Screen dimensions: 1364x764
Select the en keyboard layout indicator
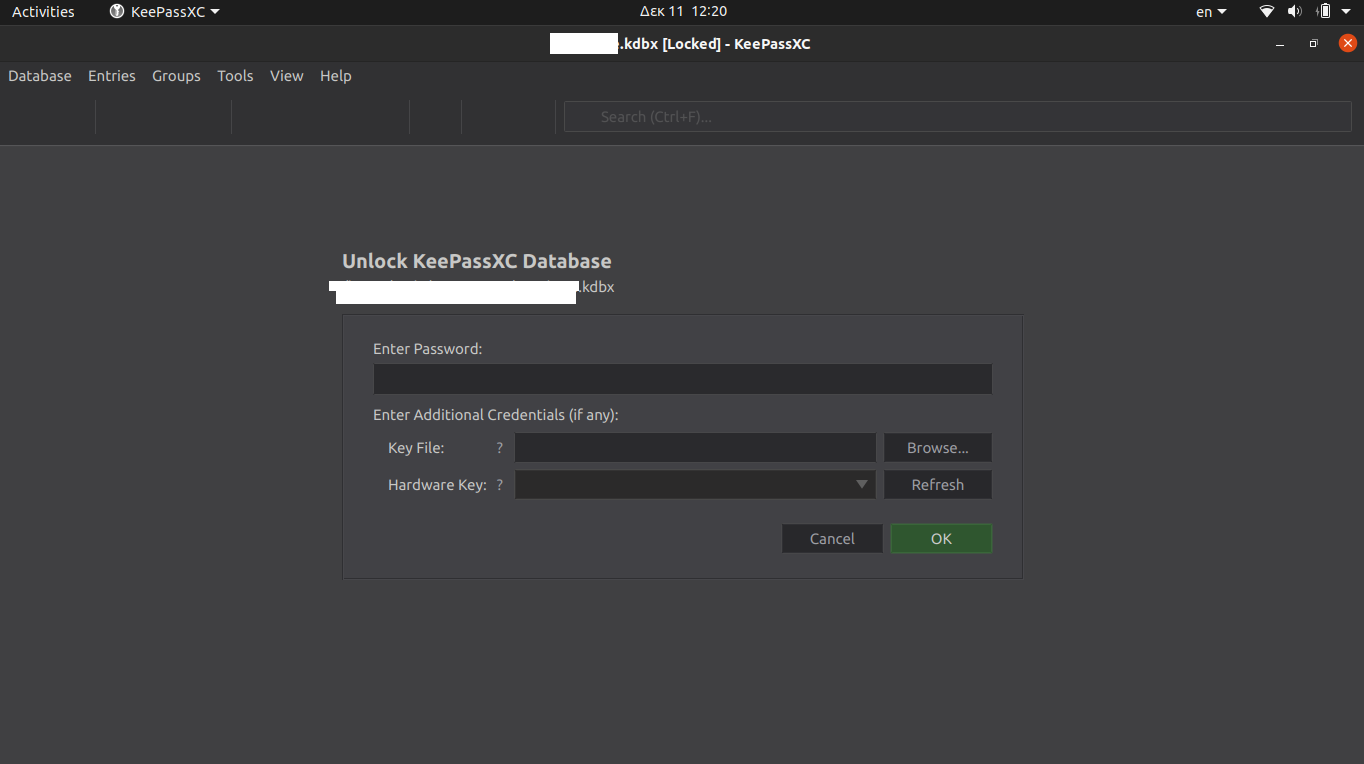(x=1203, y=11)
